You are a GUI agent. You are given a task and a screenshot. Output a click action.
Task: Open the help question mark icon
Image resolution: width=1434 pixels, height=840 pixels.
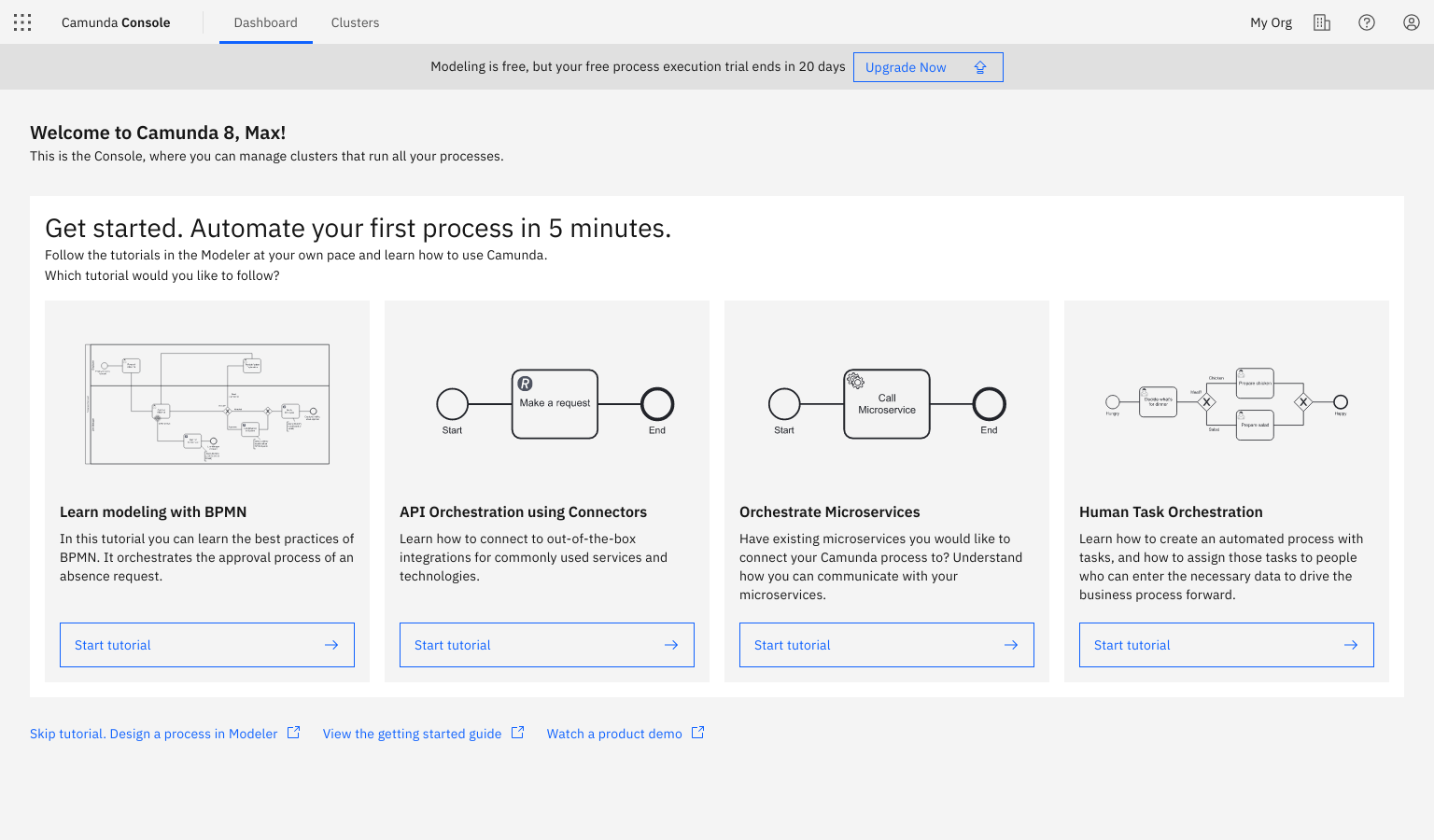click(x=1366, y=22)
